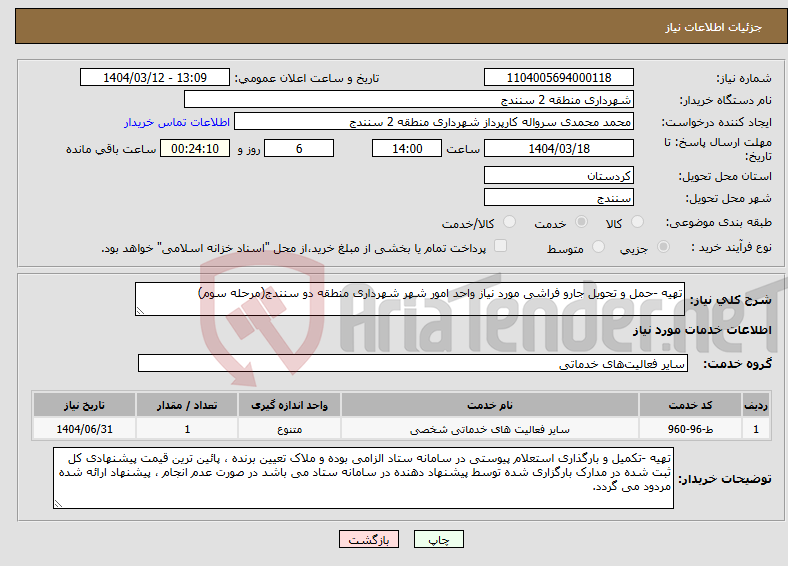Click the تاریخ نیاز column header
Screen dimensions: 788x566
84,405
